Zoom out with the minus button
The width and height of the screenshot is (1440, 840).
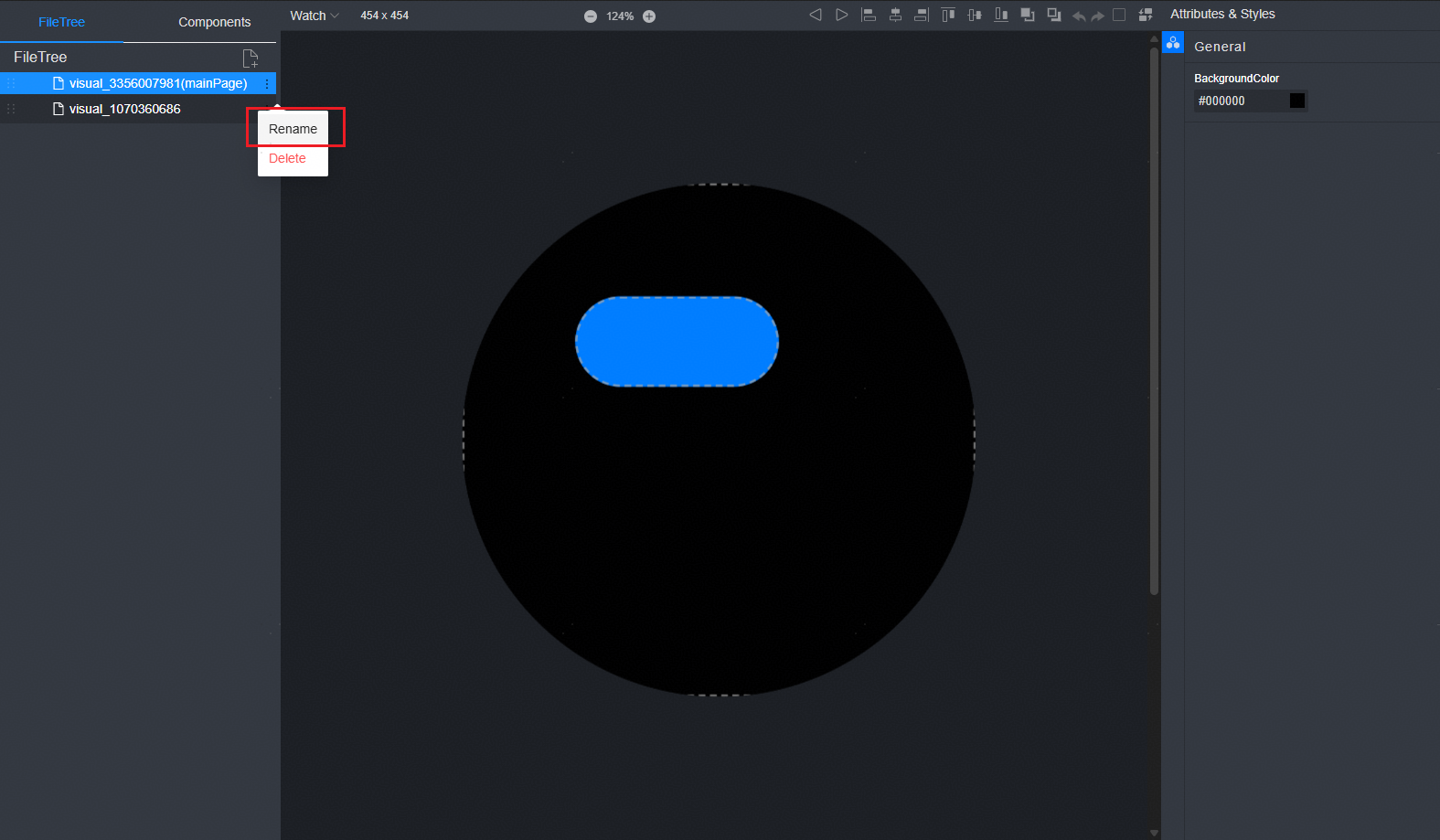tap(591, 16)
